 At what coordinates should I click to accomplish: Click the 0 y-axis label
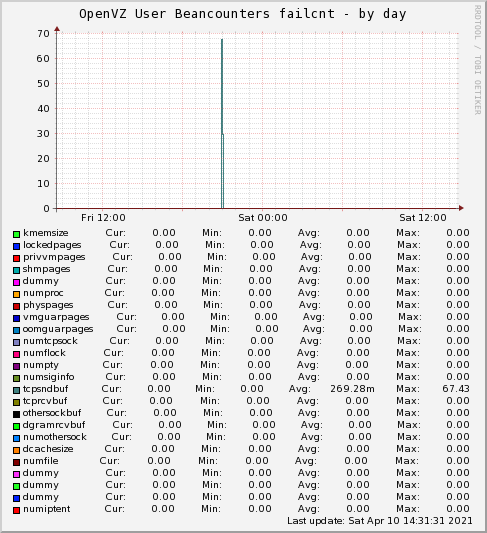coord(47,209)
